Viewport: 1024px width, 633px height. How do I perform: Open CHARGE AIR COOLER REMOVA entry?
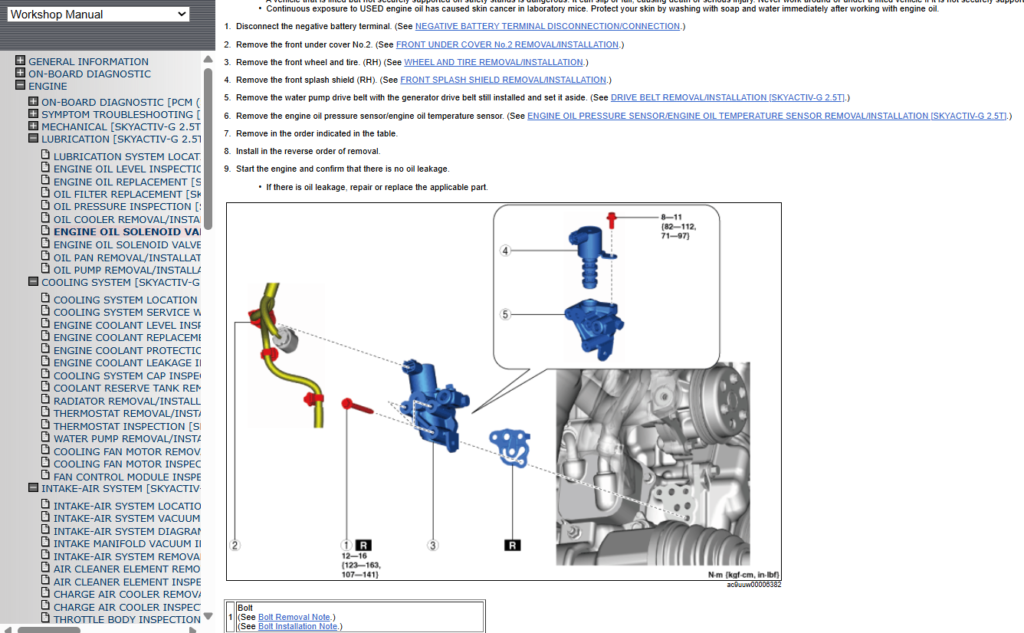127,594
